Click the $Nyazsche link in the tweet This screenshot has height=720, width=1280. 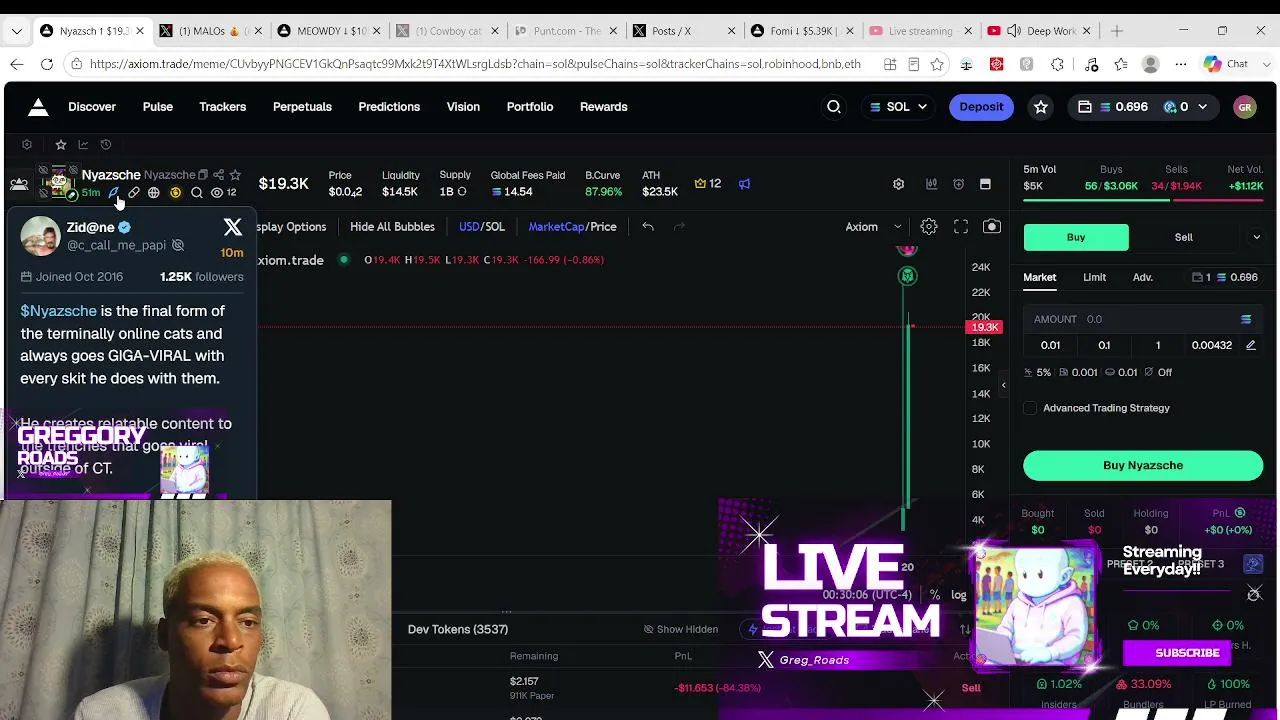[59, 311]
